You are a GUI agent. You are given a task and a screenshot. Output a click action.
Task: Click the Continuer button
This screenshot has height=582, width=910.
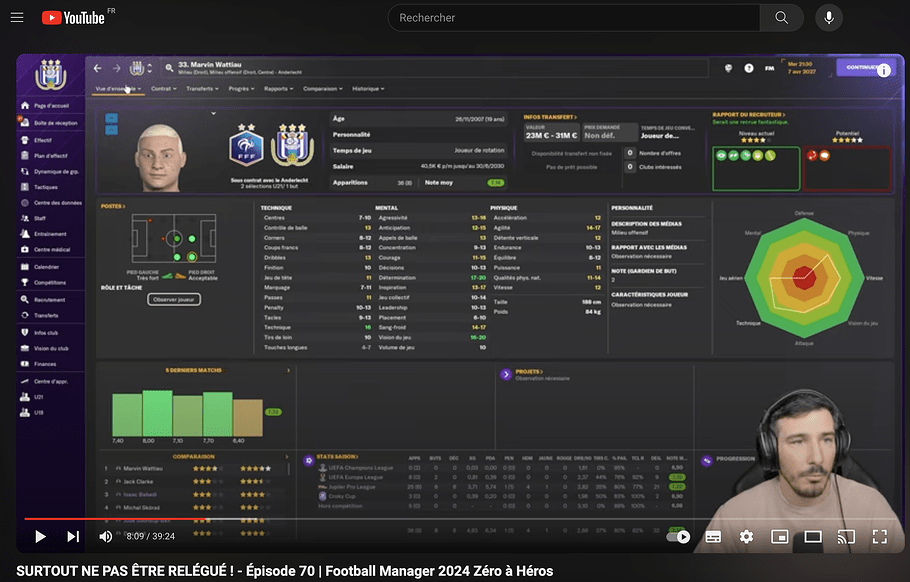pos(862,67)
